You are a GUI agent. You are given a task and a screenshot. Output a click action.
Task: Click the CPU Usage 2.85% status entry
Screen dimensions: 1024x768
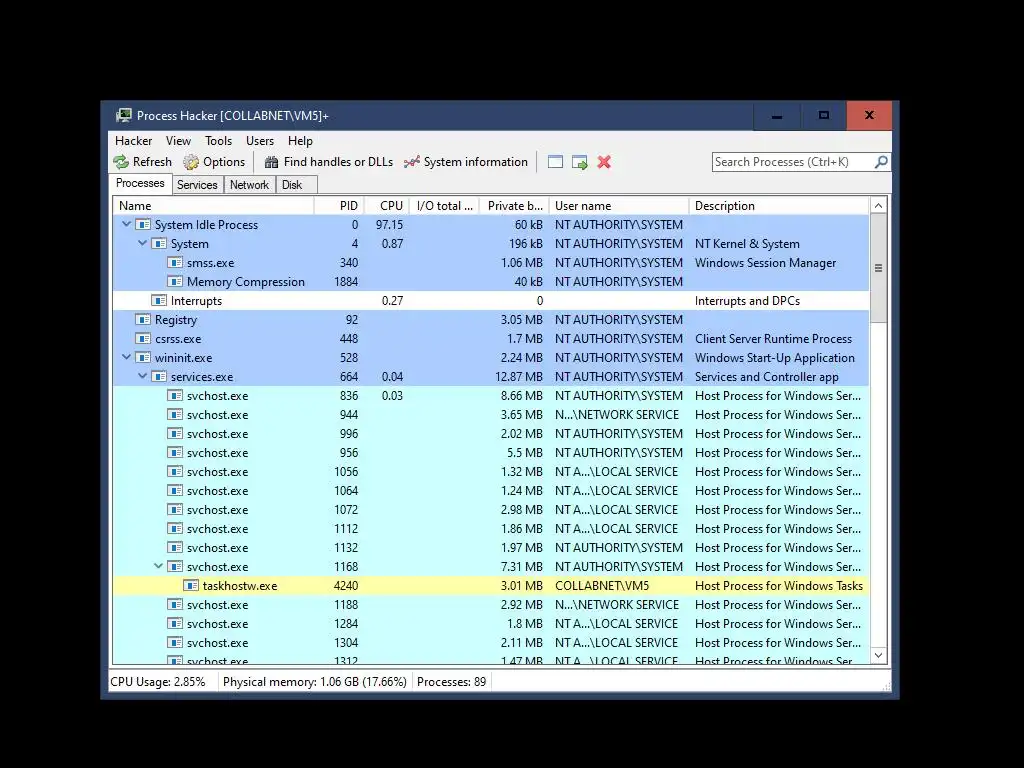(x=157, y=682)
